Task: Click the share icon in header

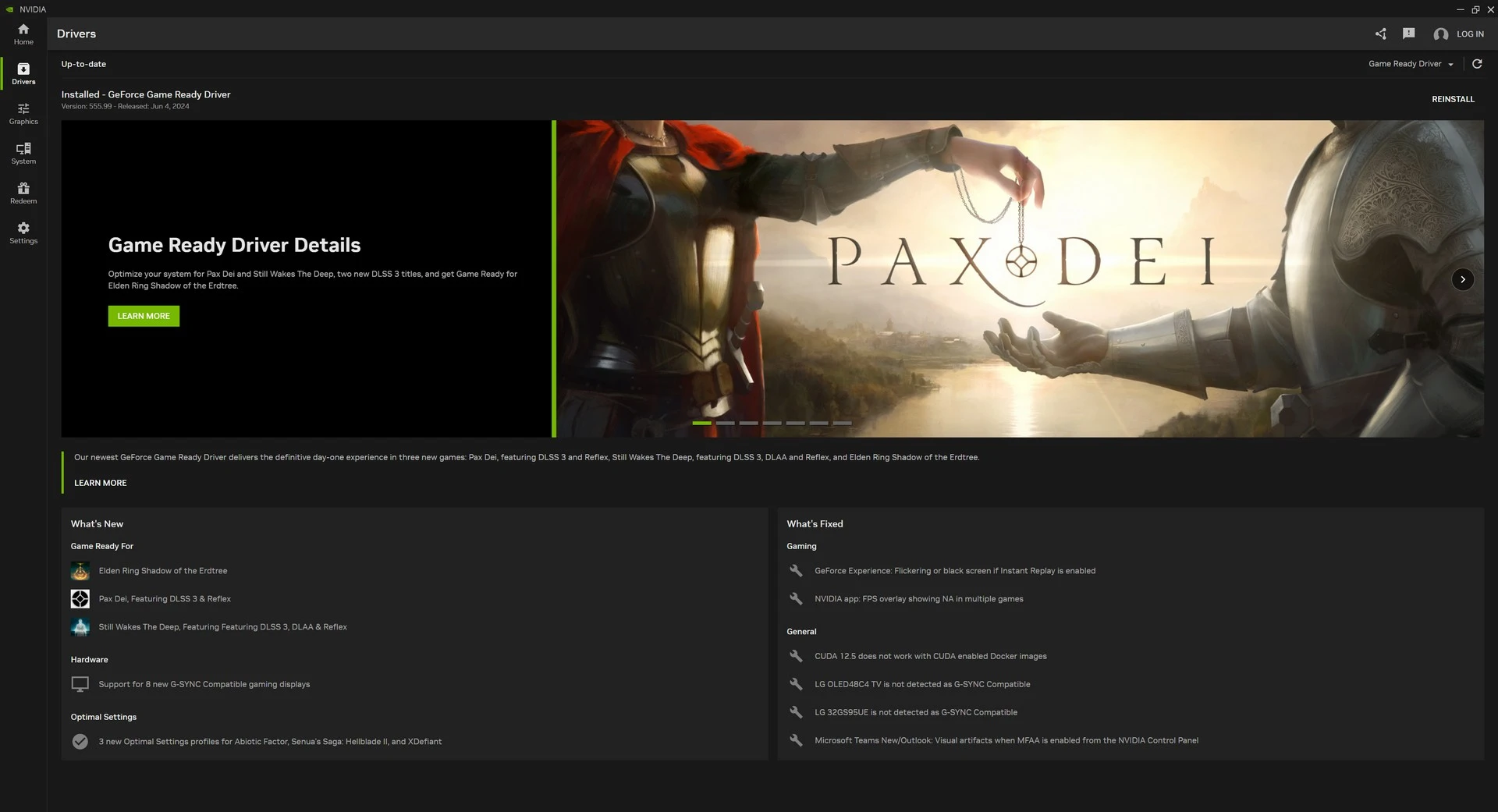Action: pos(1380,34)
